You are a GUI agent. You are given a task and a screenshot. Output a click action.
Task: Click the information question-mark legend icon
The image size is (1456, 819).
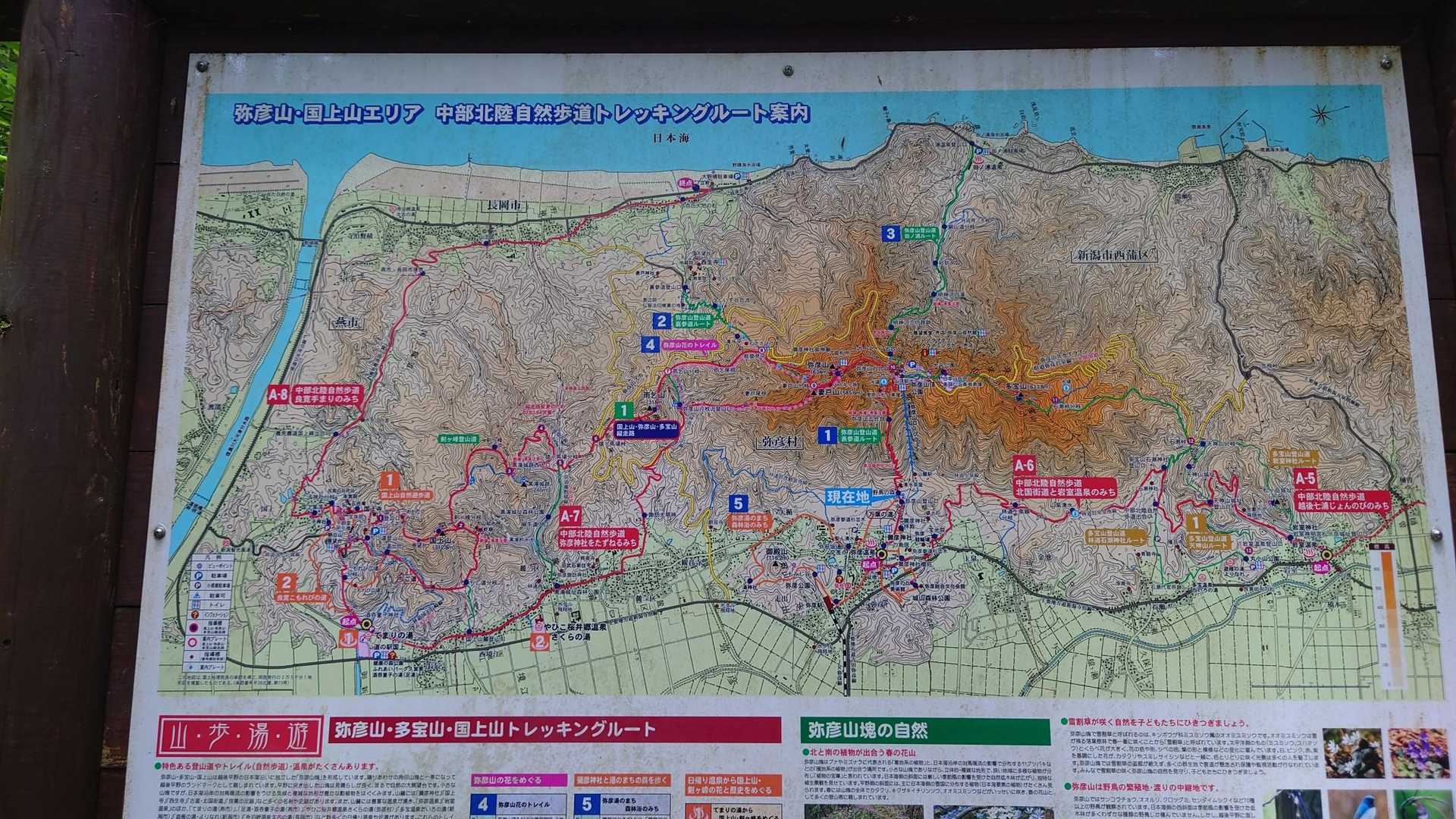click(x=195, y=615)
